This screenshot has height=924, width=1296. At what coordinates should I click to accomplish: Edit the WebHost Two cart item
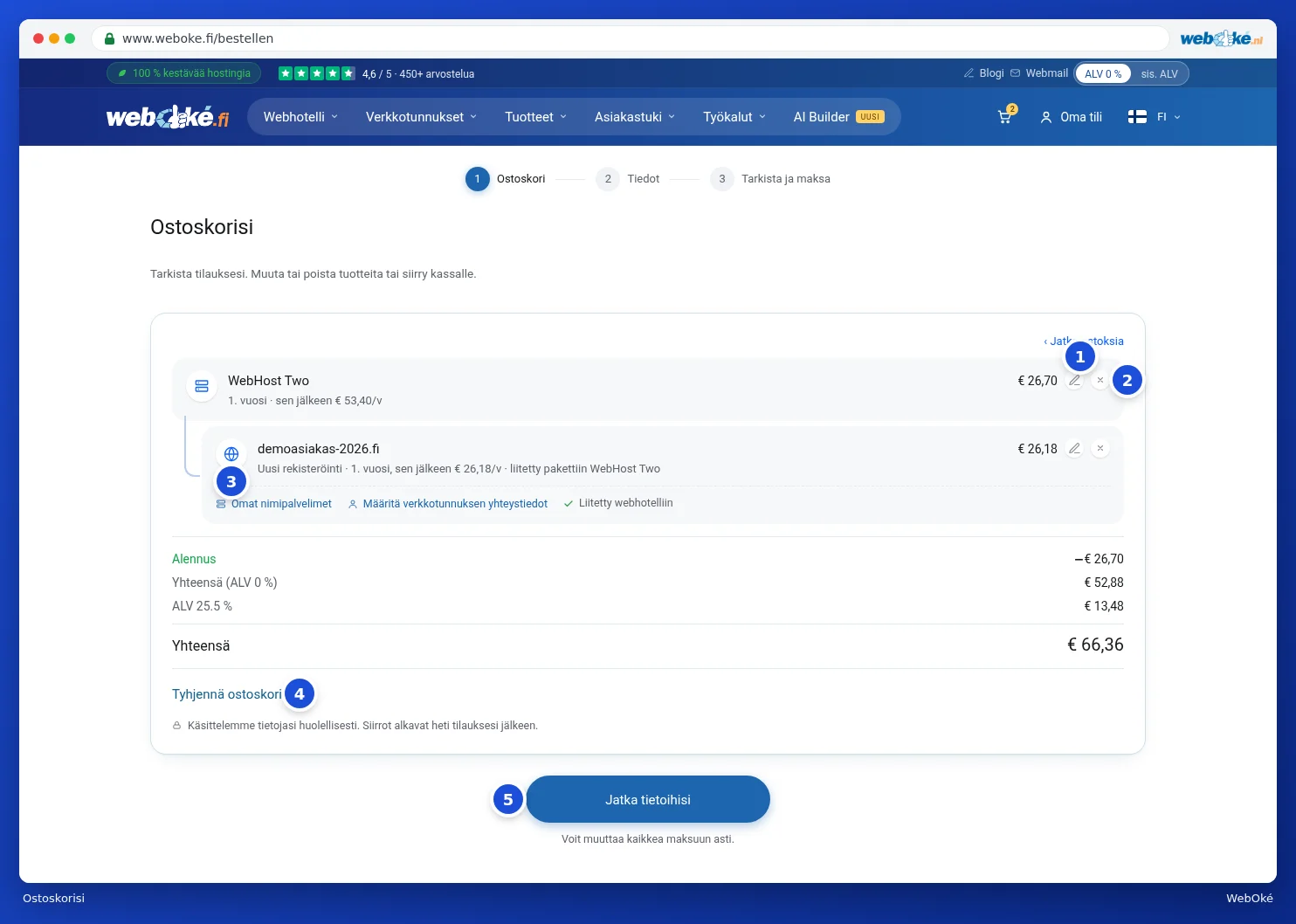tap(1074, 381)
